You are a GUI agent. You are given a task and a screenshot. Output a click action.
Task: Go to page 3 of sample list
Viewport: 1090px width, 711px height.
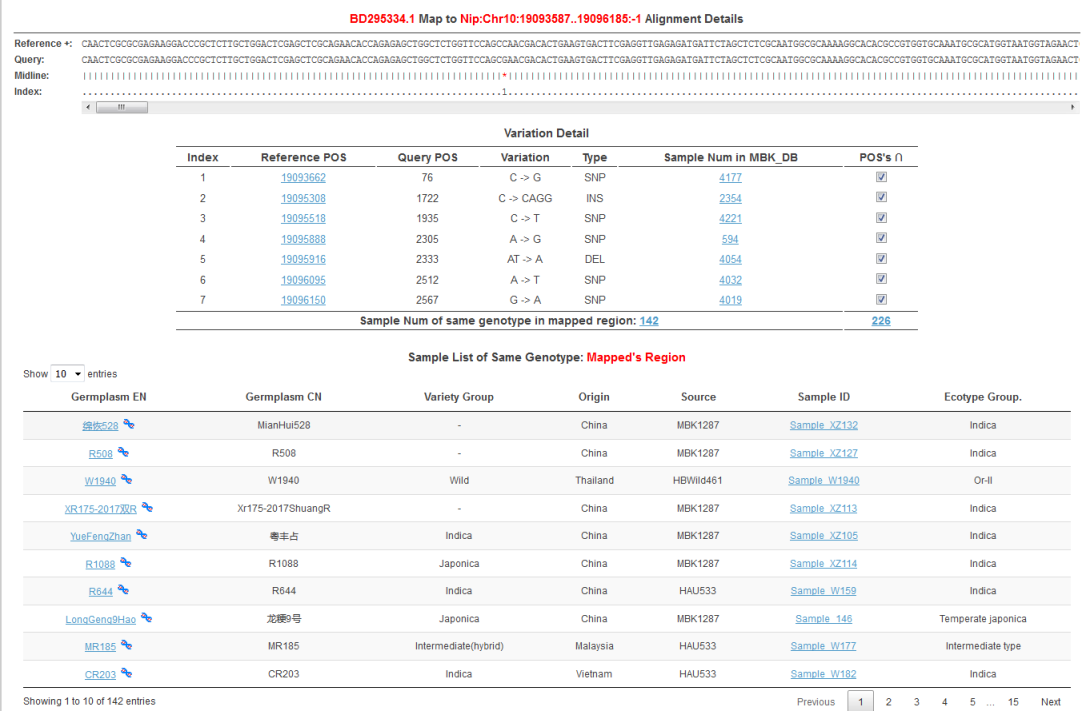(x=916, y=702)
